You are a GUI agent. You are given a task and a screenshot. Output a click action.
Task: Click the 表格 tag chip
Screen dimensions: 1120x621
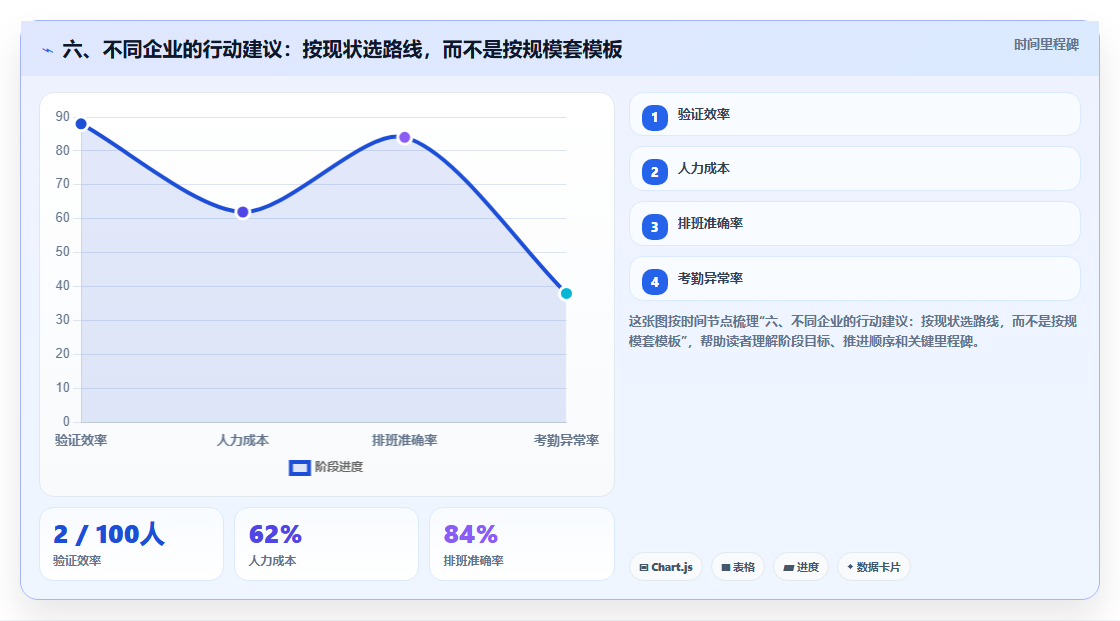pos(738,567)
